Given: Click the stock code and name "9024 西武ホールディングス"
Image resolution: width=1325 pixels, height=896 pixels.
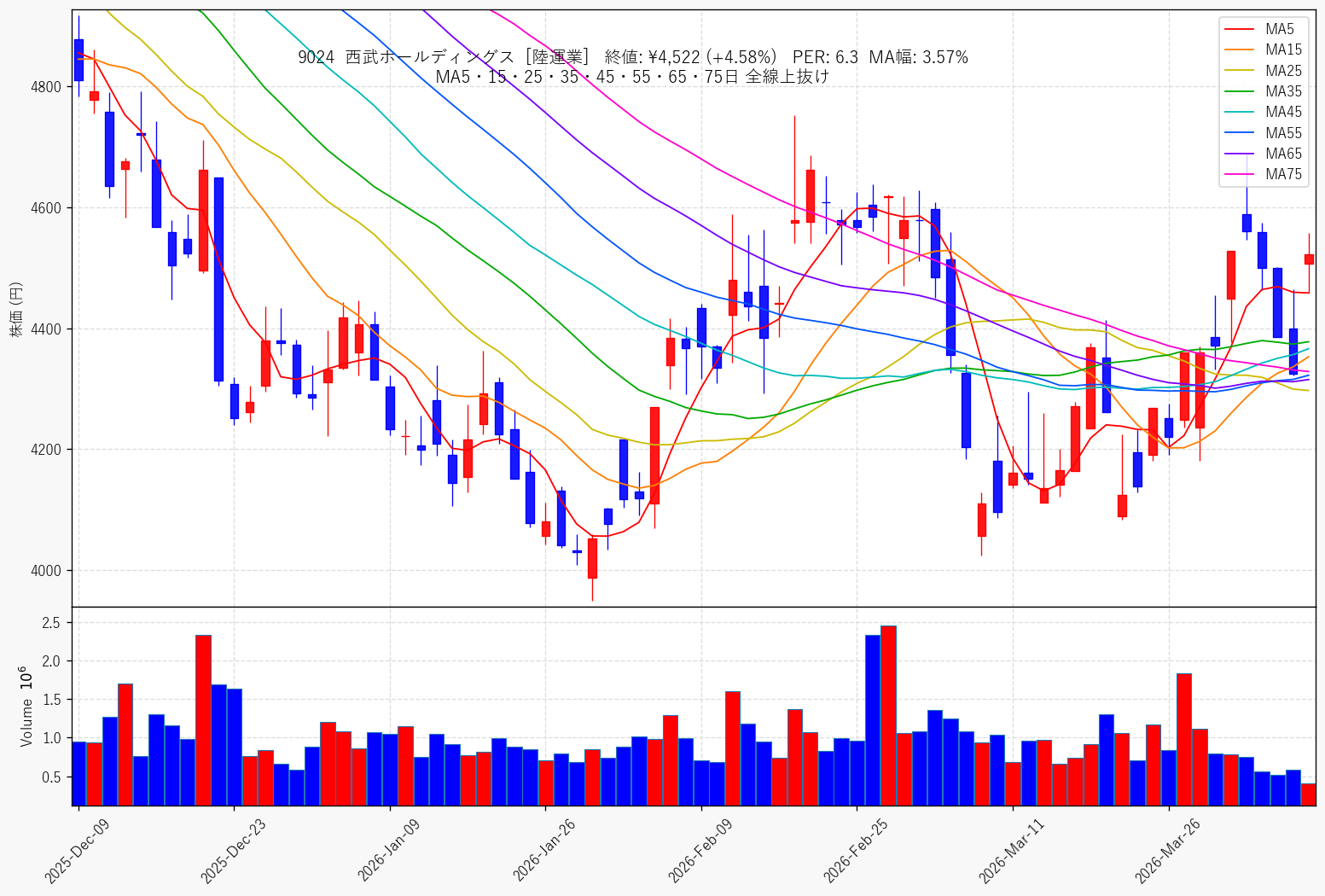Looking at the screenshot, I should (x=406, y=57).
